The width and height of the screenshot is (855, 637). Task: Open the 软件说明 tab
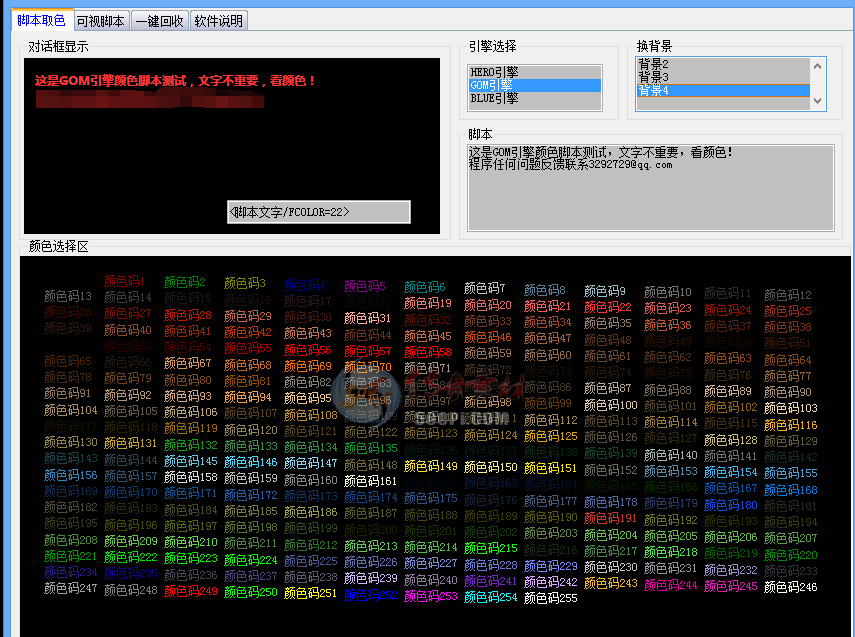point(219,21)
